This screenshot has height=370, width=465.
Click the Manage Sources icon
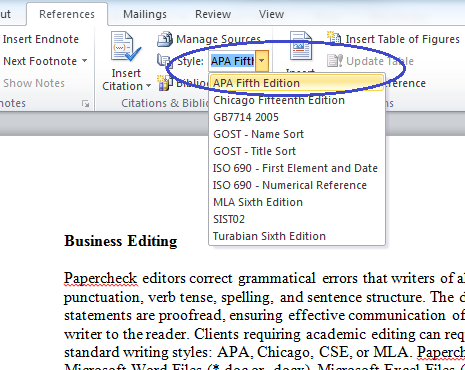tap(165, 39)
